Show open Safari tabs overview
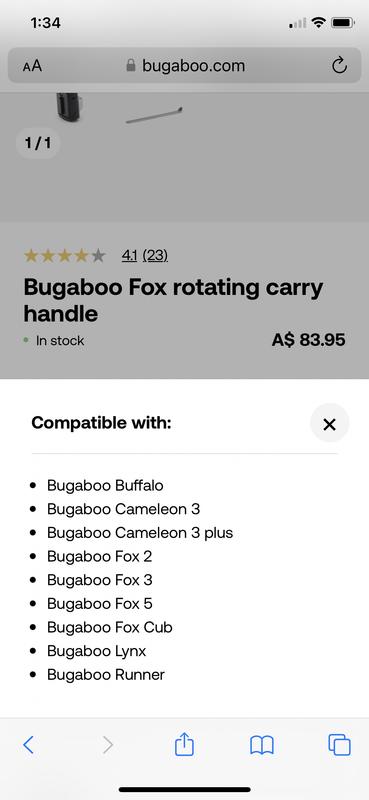This screenshot has height=800, width=369. click(339, 744)
